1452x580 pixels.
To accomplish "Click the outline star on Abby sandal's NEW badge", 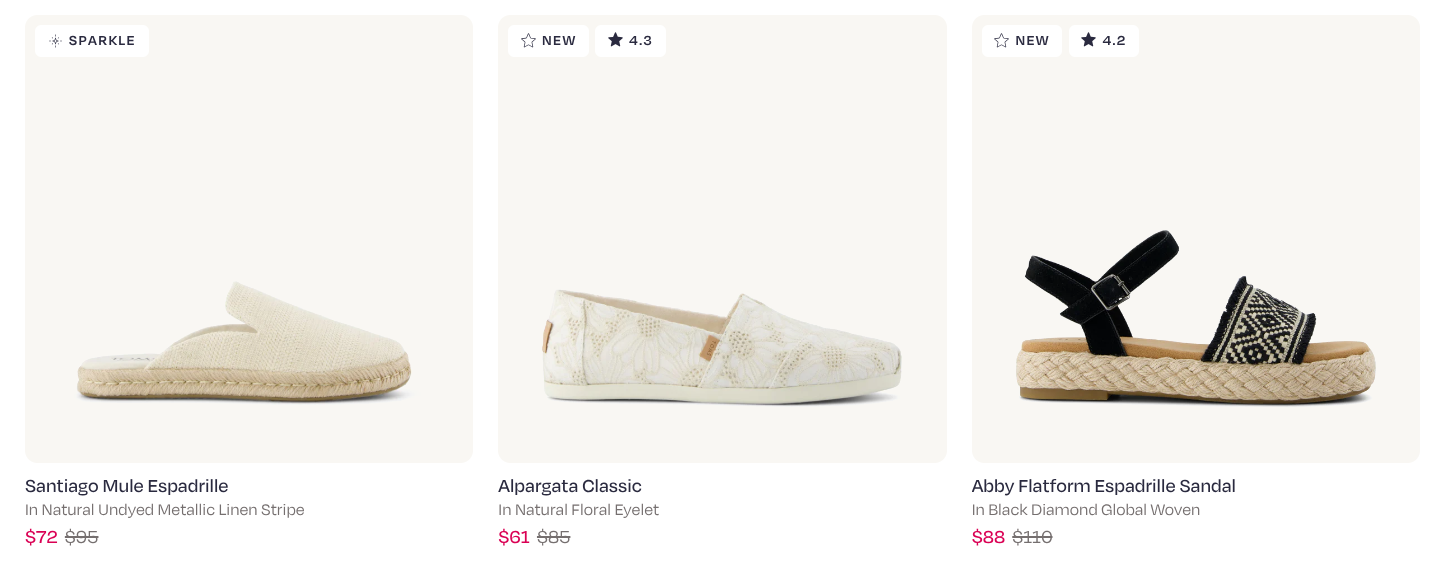I will coord(1002,40).
